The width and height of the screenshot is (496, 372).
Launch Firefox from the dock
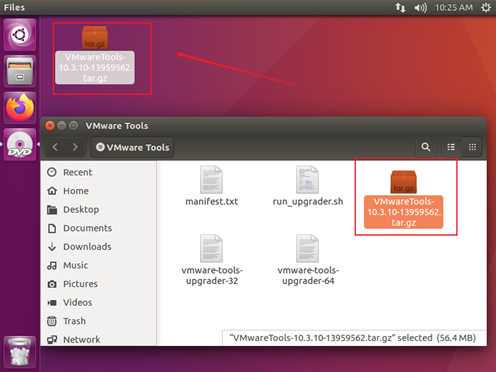(20, 108)
